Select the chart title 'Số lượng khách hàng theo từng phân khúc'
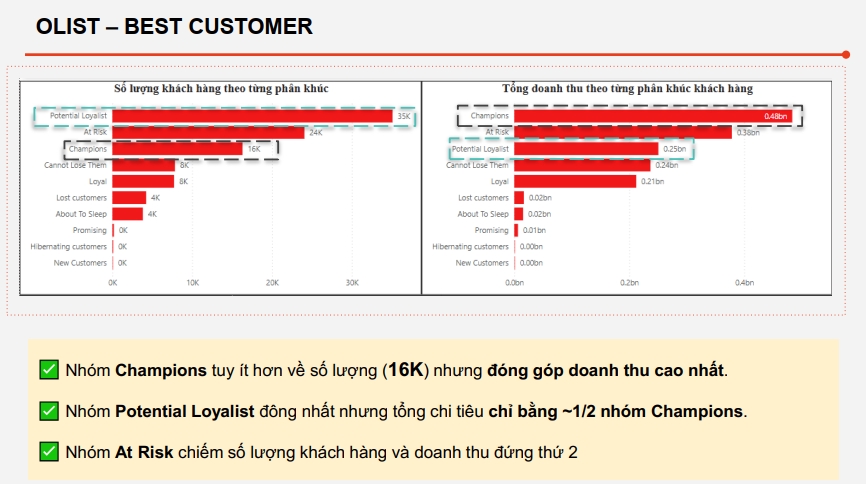This screenshot has width=866, height=484. click(221, 89)
